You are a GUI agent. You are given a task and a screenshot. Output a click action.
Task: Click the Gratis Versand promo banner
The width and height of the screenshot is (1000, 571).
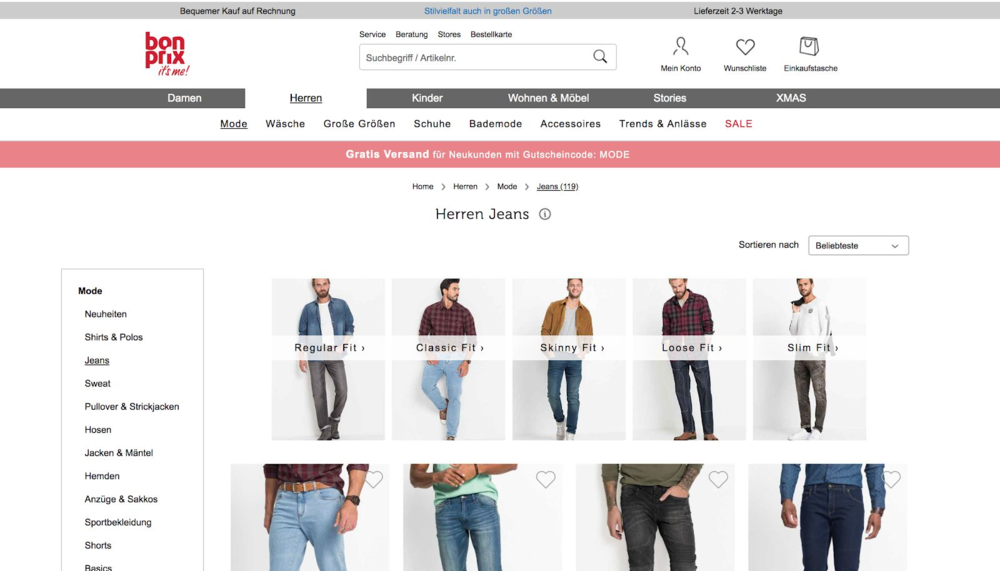tap(500, 154)
